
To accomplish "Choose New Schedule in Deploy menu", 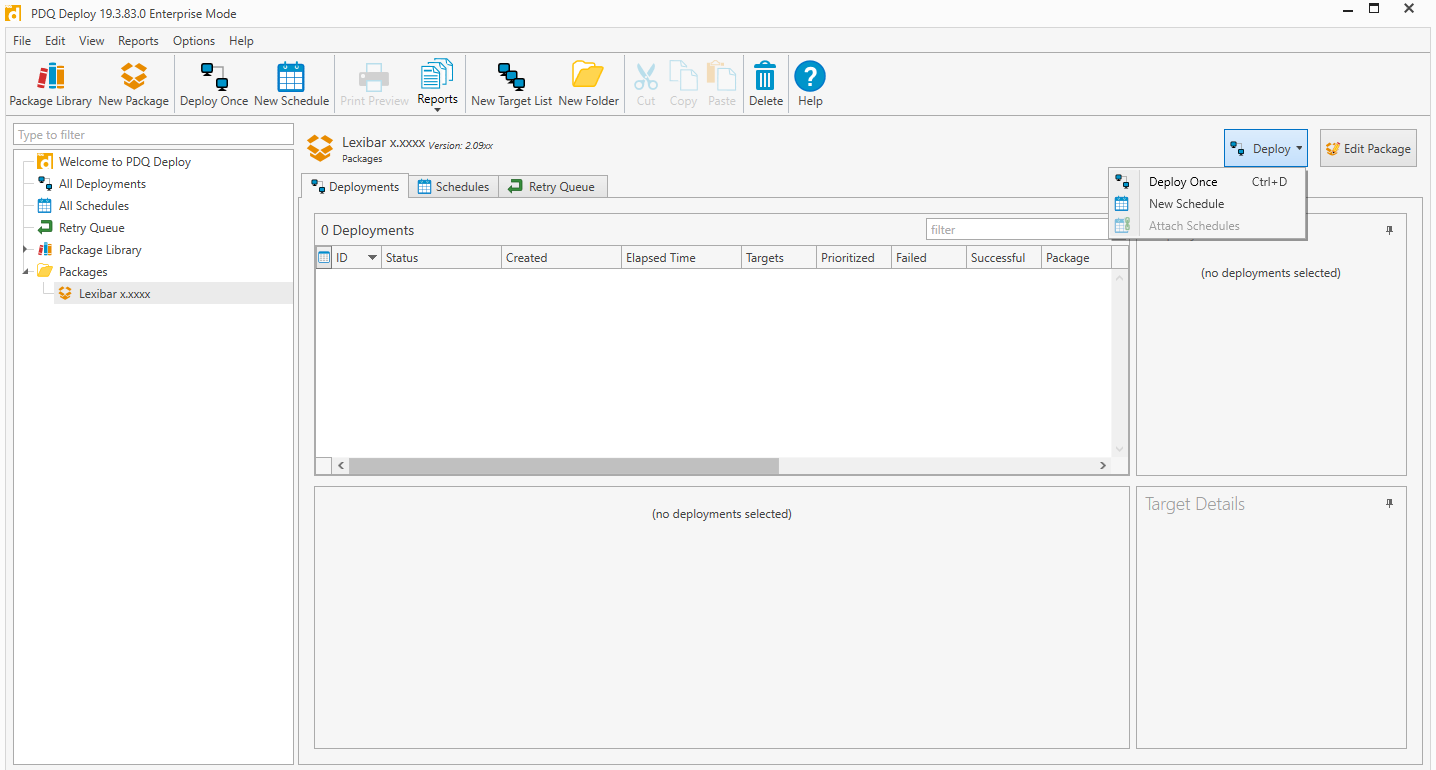I will [1186, 204].
